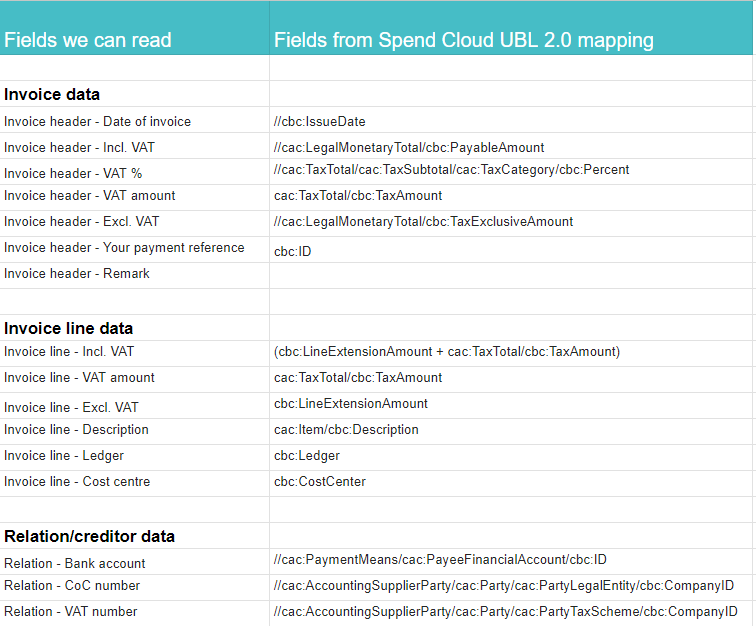Select the 'Invoice line - Cost centre' cell
Image resolution: width=756 pixels, height=626 pixels.
click(77, 481)
